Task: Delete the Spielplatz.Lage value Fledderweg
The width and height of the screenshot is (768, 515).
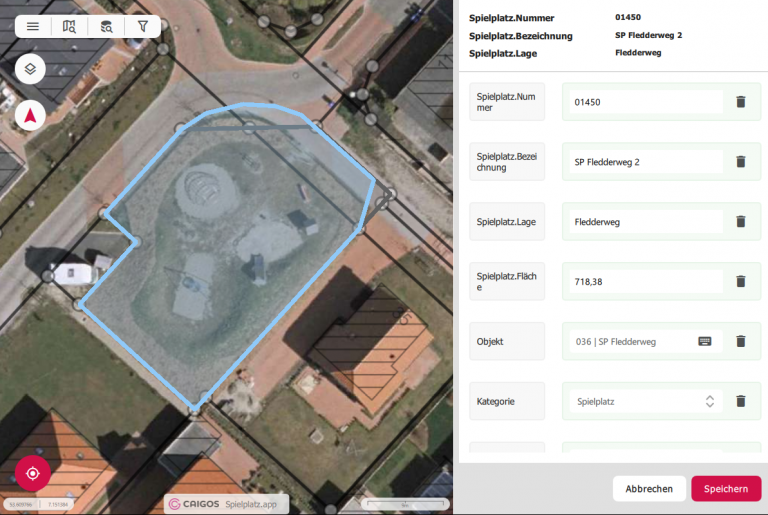Action: (x=741, y=221)
